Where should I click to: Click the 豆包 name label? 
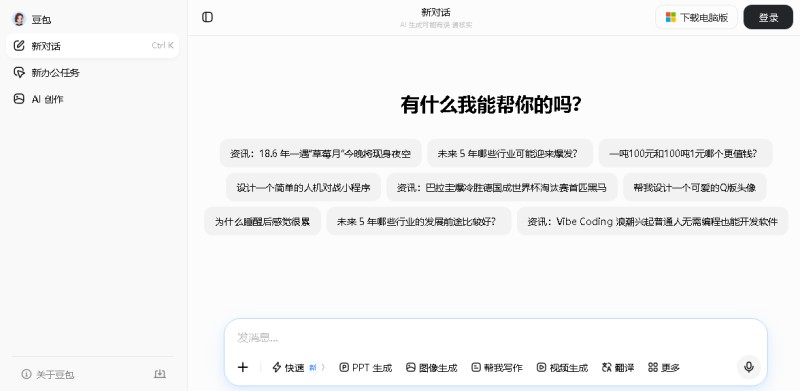41,19
